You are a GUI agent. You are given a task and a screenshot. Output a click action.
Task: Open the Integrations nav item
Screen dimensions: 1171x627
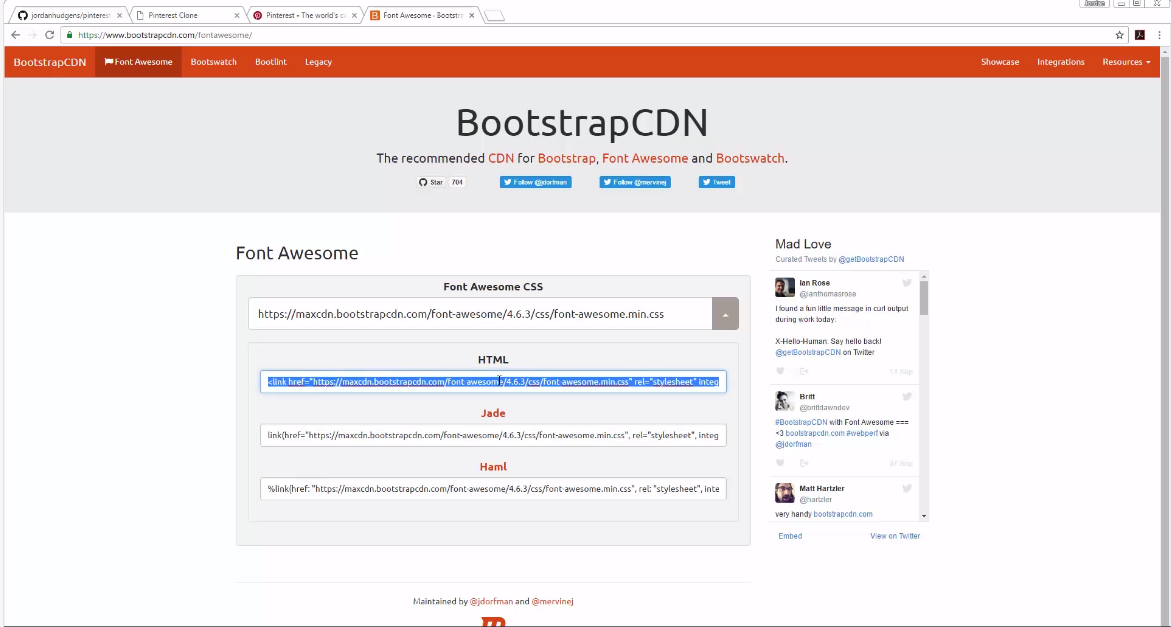(x=1060, y=62)
